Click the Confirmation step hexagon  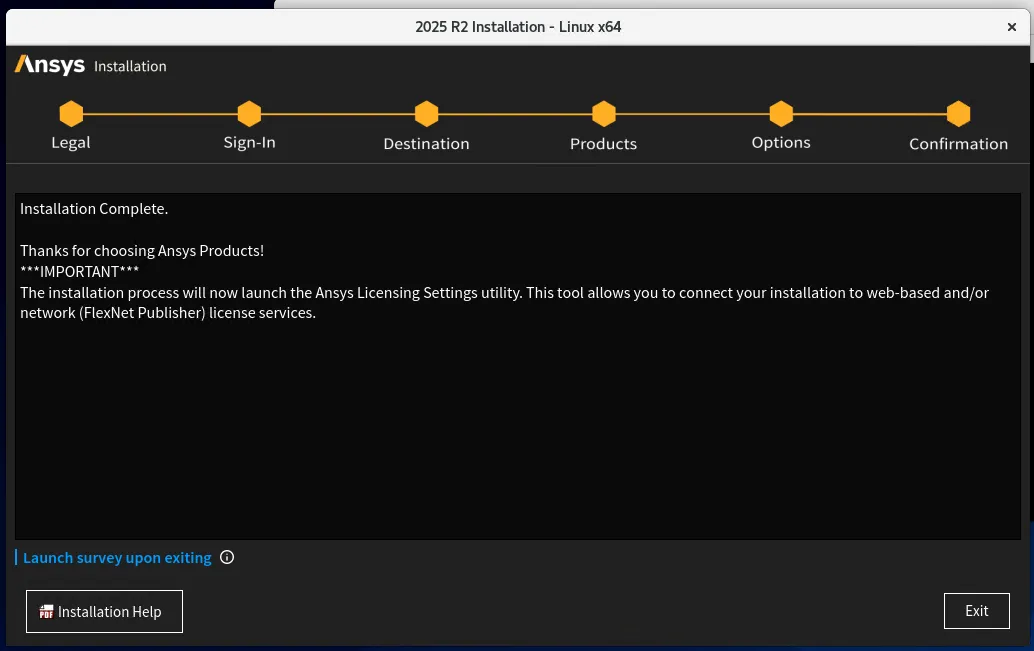(958, 113)
